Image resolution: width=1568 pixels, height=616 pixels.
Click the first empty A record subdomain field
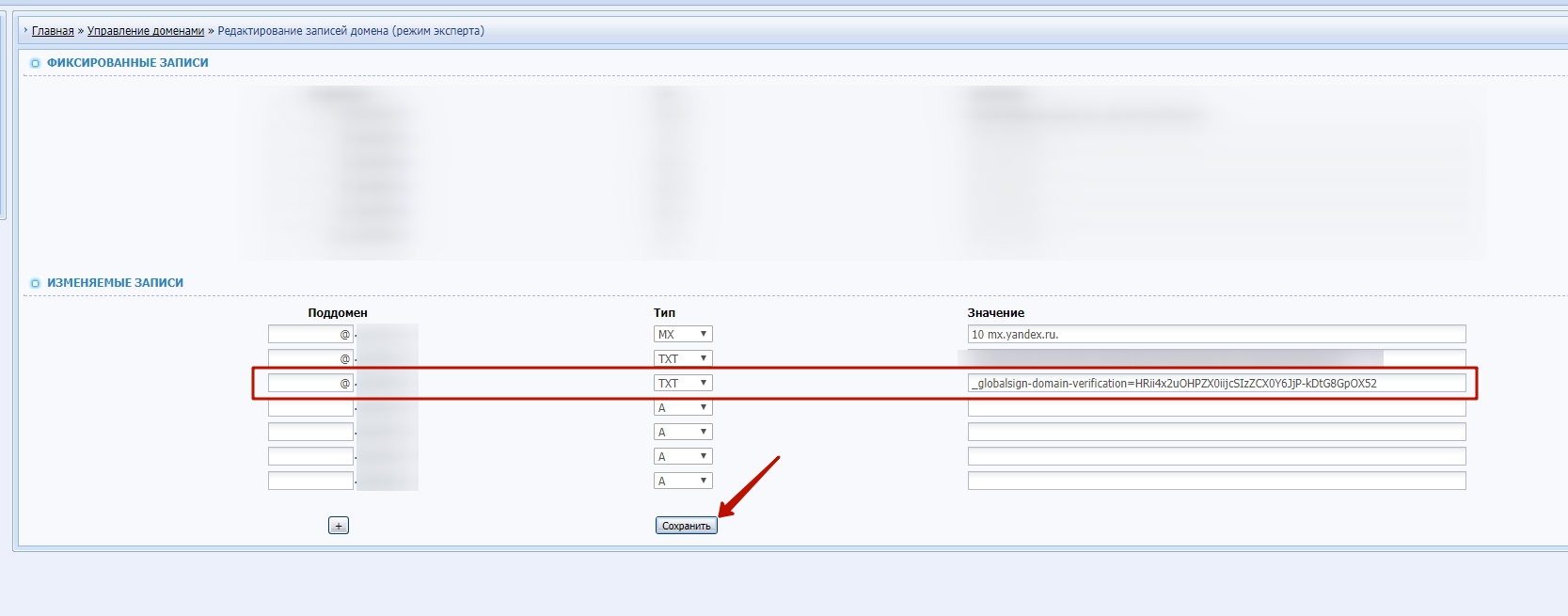pyautogui.click(x=309, y=407)
